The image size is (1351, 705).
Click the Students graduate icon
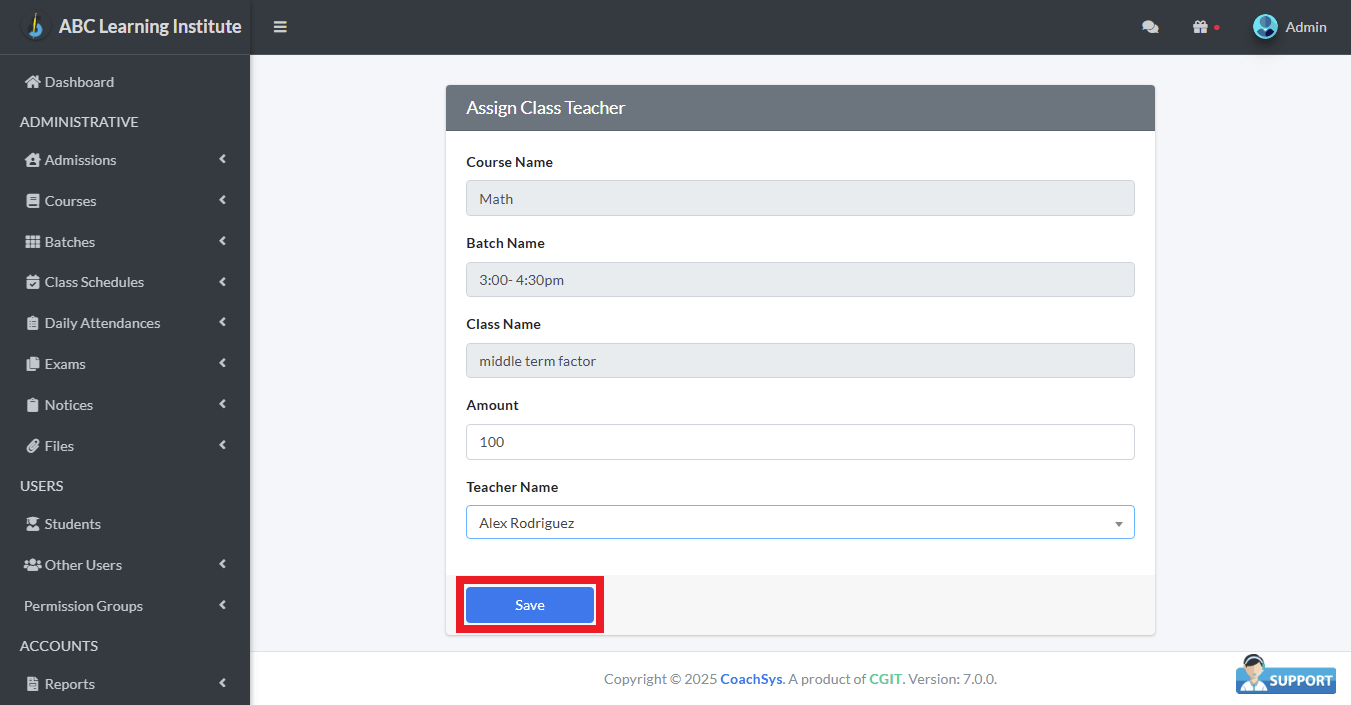(33, 524)
